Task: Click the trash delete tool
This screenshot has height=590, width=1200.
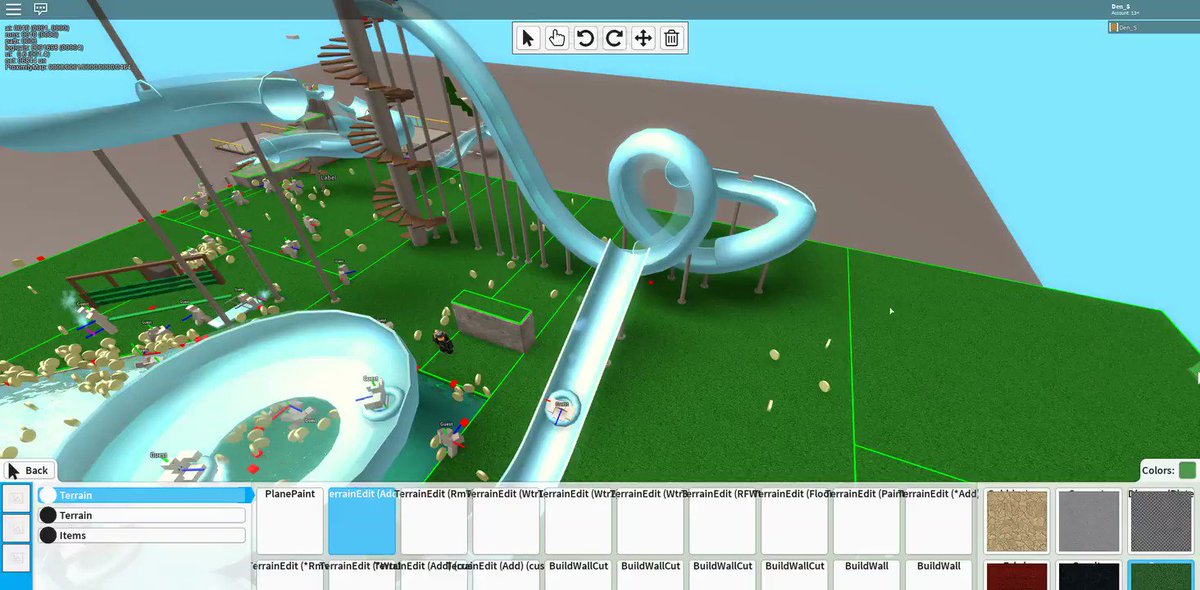Action: [672, 38]
